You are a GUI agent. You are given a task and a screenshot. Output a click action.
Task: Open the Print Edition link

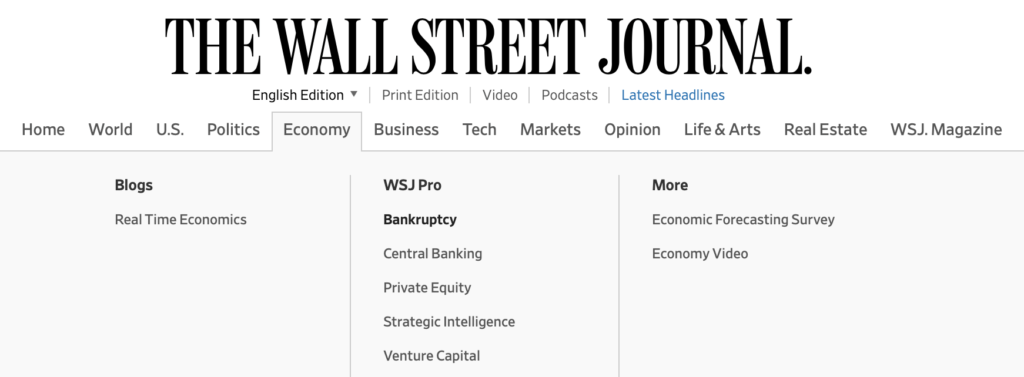tap(420, 95)
